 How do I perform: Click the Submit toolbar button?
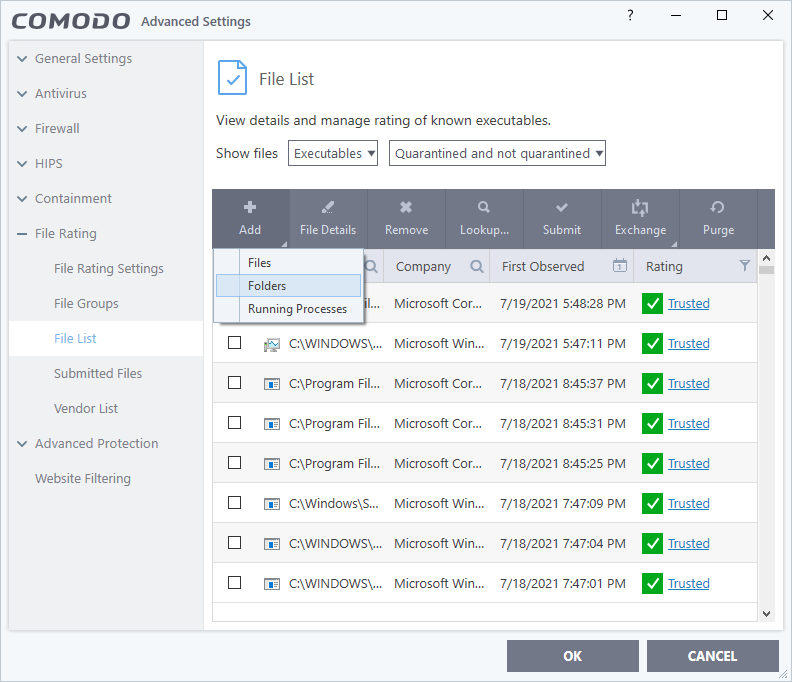562,219
